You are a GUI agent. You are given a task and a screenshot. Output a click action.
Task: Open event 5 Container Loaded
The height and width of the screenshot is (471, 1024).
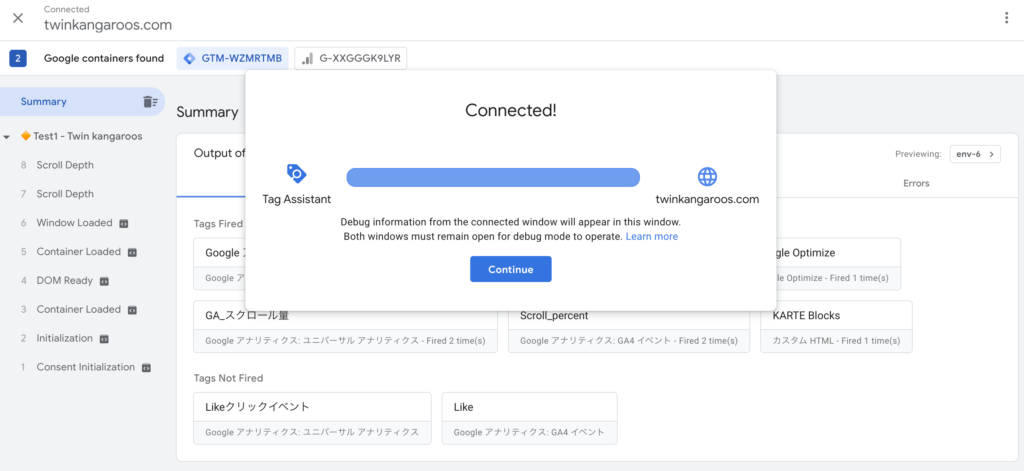point(78,252)
